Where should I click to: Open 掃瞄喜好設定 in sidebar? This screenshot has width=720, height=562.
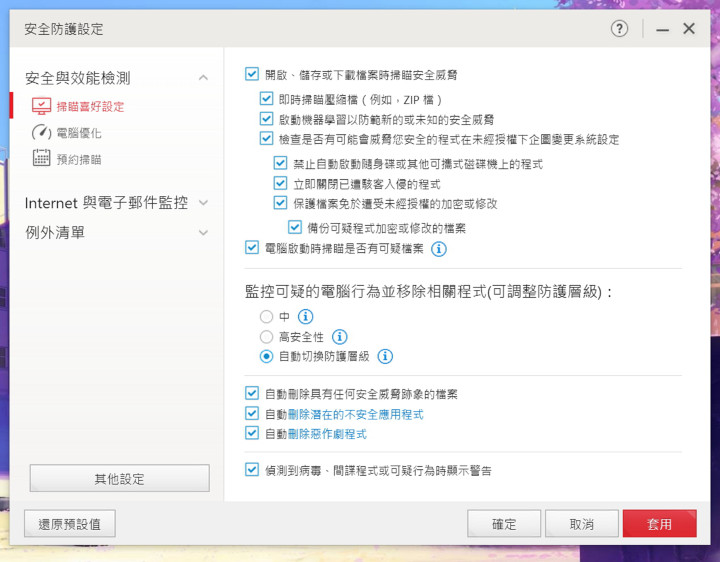(90, 107)
